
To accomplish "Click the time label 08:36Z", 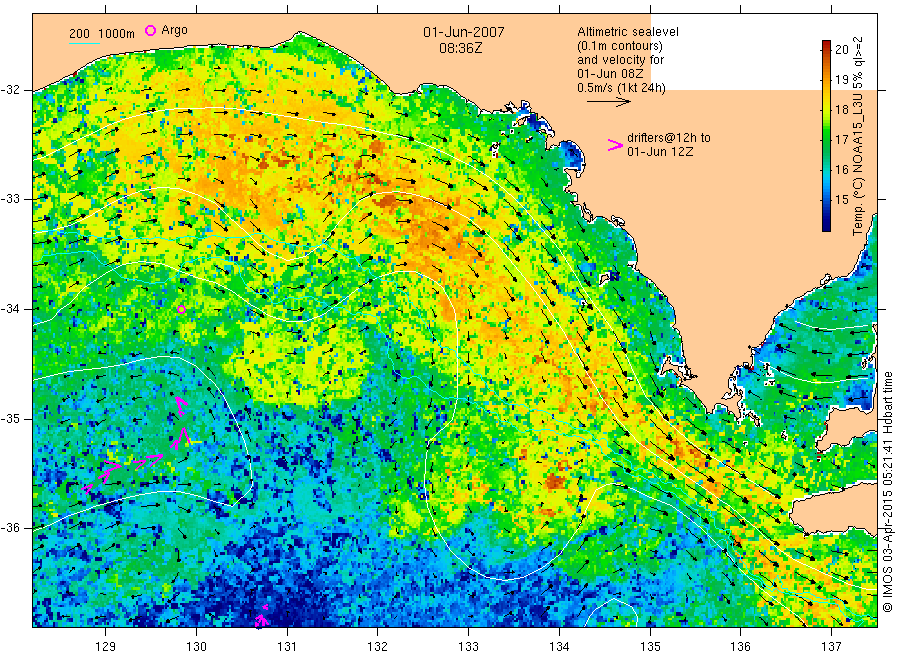I will pos(460,48).
